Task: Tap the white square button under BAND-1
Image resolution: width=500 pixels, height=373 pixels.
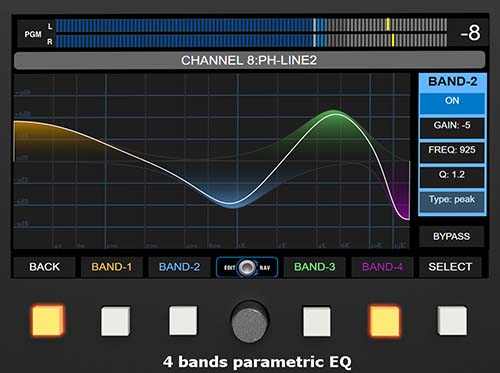Action: coord(116,321)
